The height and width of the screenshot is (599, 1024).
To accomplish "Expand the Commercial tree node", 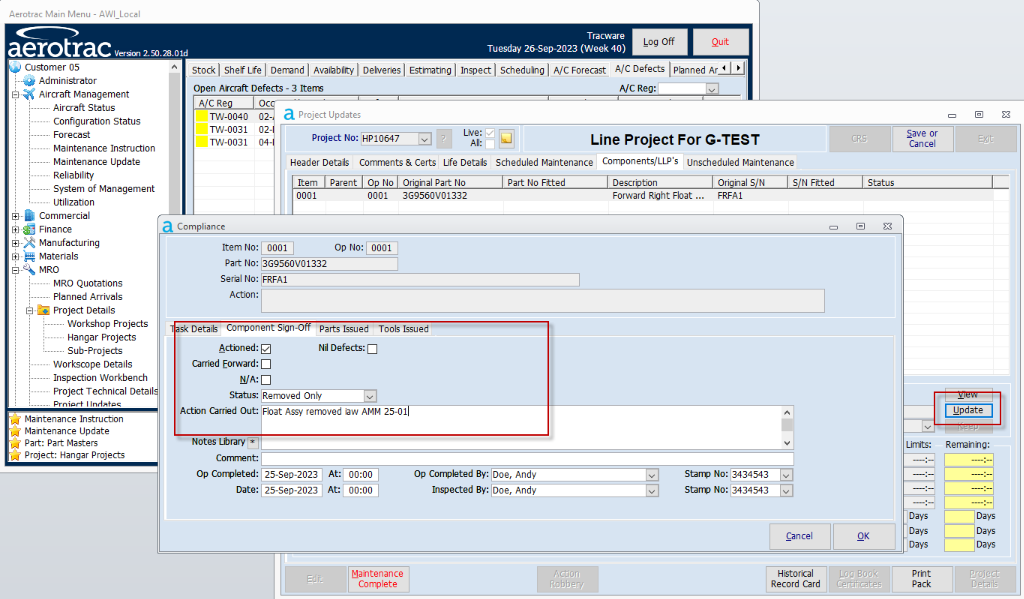I will (x=15, y=216).
